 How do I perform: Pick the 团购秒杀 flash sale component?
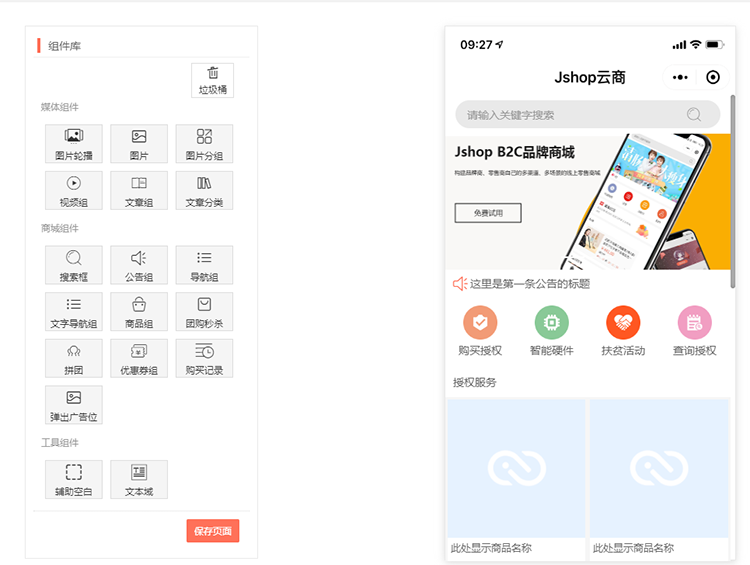point(204,311)
